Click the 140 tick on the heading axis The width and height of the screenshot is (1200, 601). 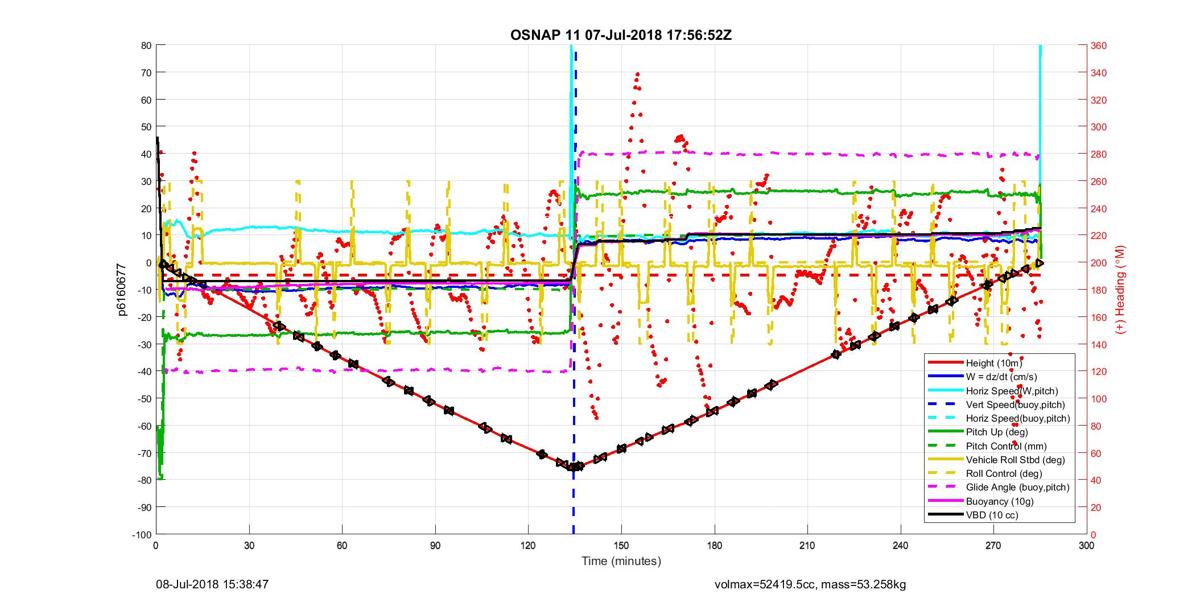coord(1100,344)
